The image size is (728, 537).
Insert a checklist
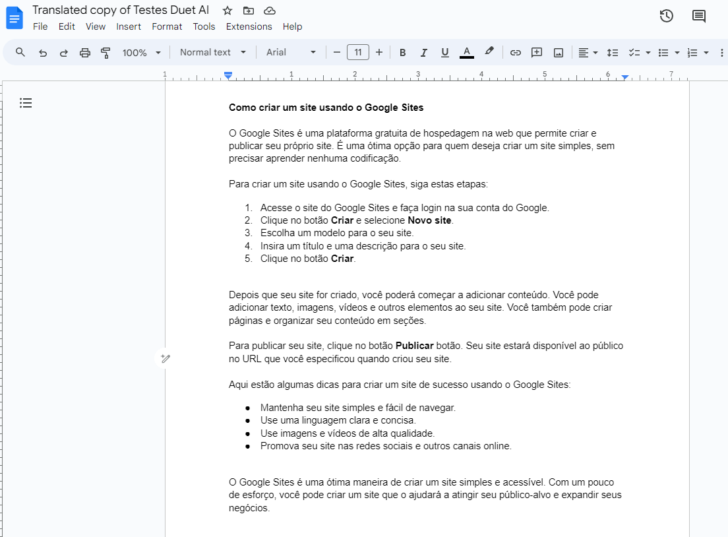pyautogui.click(x=634, y=52)
